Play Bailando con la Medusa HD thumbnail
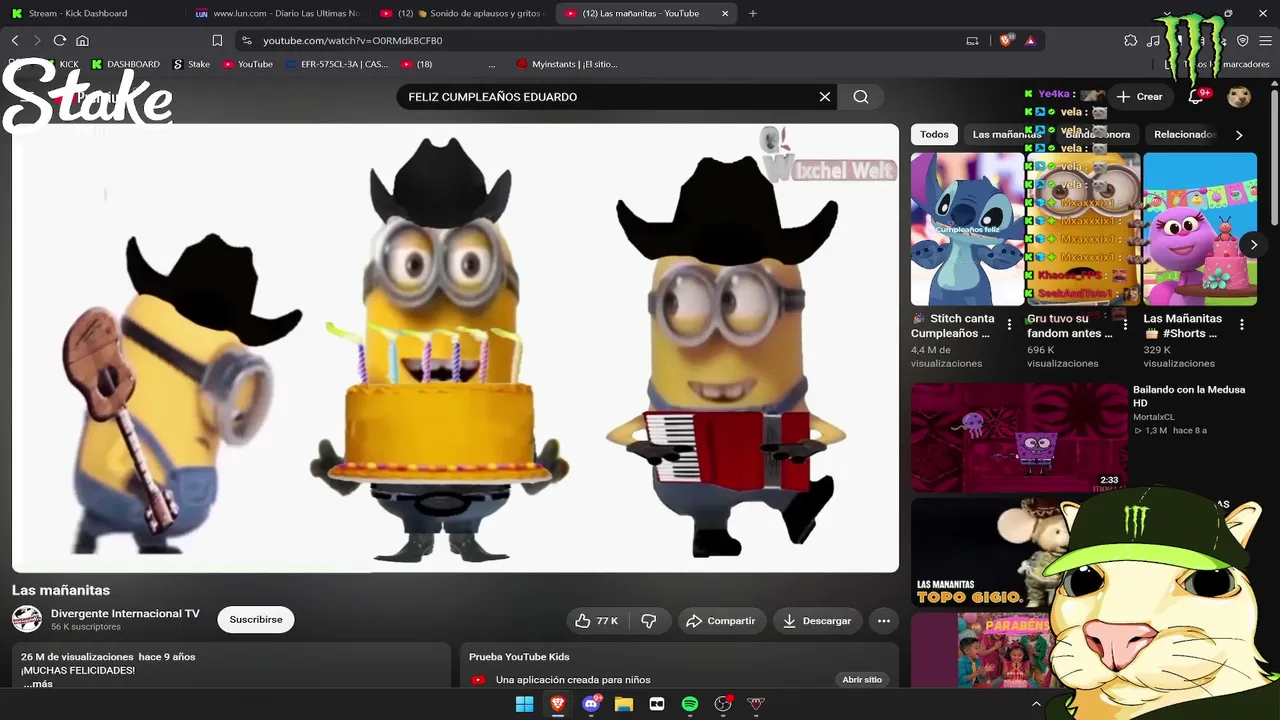 1019,437
